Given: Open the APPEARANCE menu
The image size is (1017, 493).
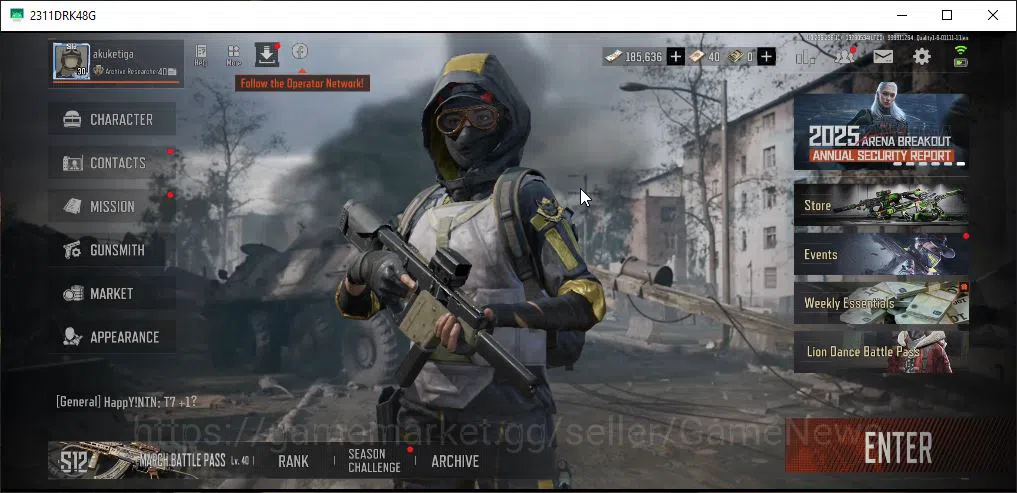Looking at the screenshot, I should pyautogui.click(x=112, y=337).
